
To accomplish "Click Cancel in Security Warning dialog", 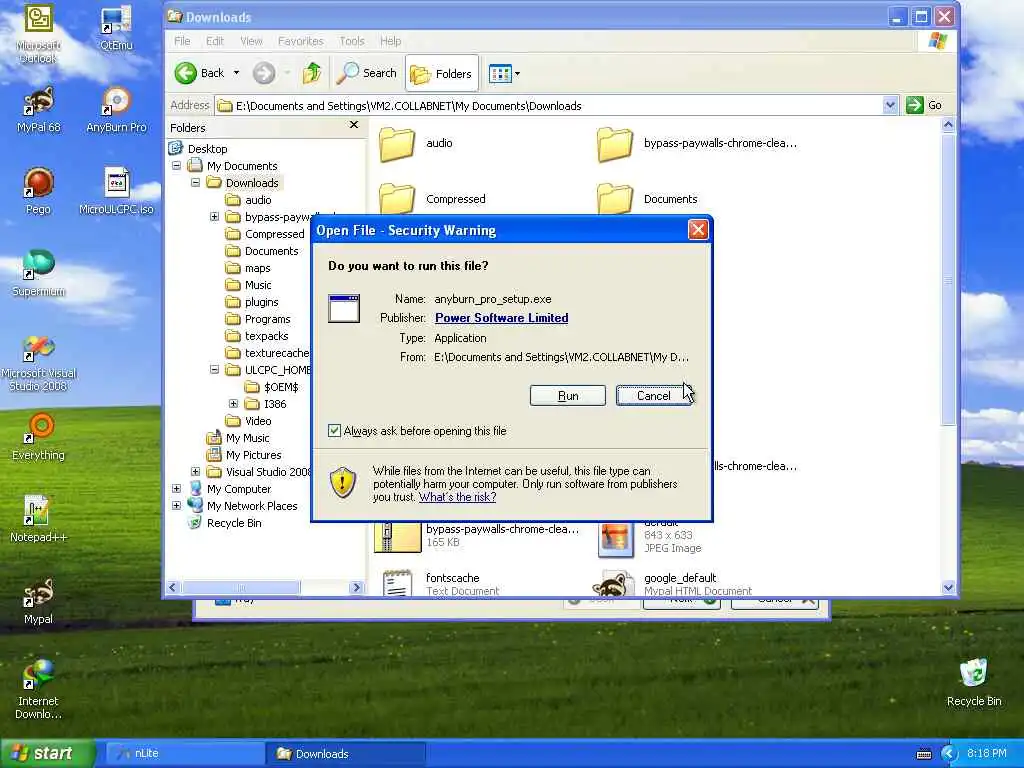I will 653,396.
